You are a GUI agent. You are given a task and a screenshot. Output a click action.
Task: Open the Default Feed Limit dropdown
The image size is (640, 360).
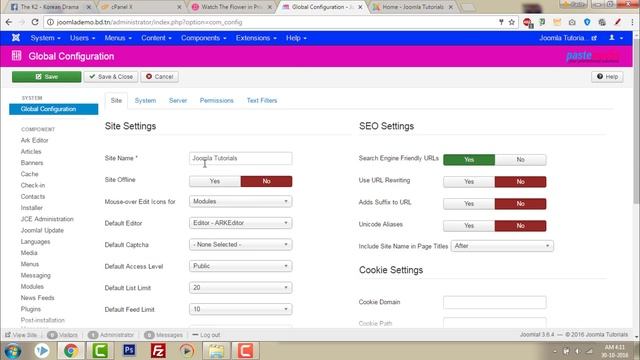click(240, 309)
